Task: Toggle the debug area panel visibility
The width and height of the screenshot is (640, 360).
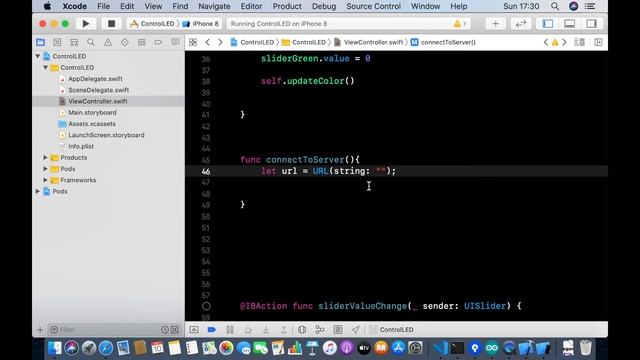Action: (x=570, y=24)
